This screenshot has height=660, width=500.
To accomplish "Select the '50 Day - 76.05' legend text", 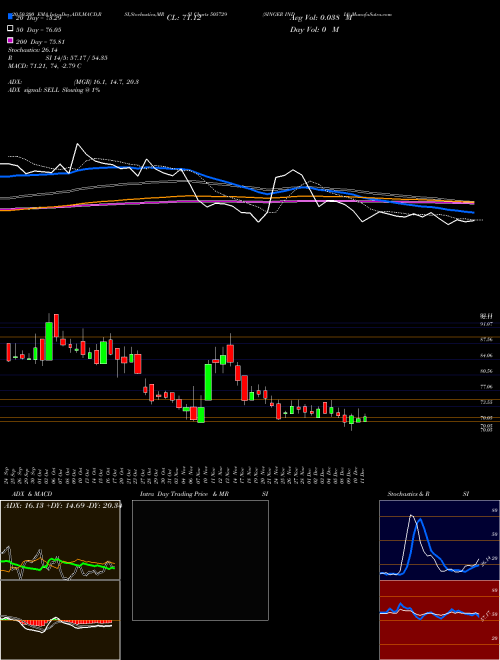I will 39,30.
